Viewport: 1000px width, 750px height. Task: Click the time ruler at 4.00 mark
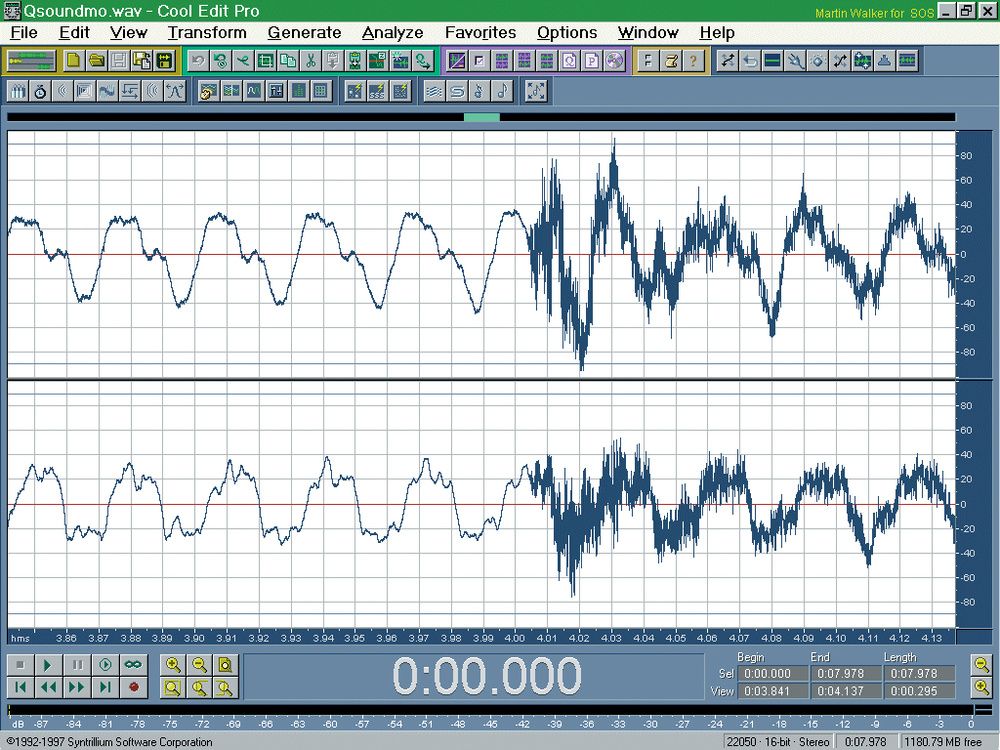coord(515,638)
